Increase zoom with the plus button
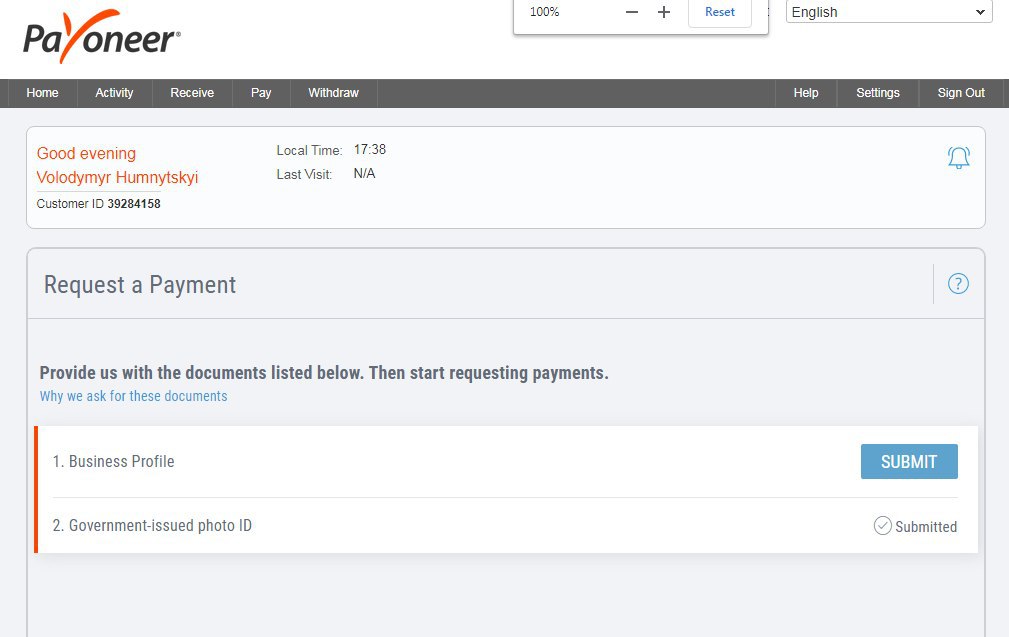This screenshot has width=1009, height=637. (x=664, y=12)
